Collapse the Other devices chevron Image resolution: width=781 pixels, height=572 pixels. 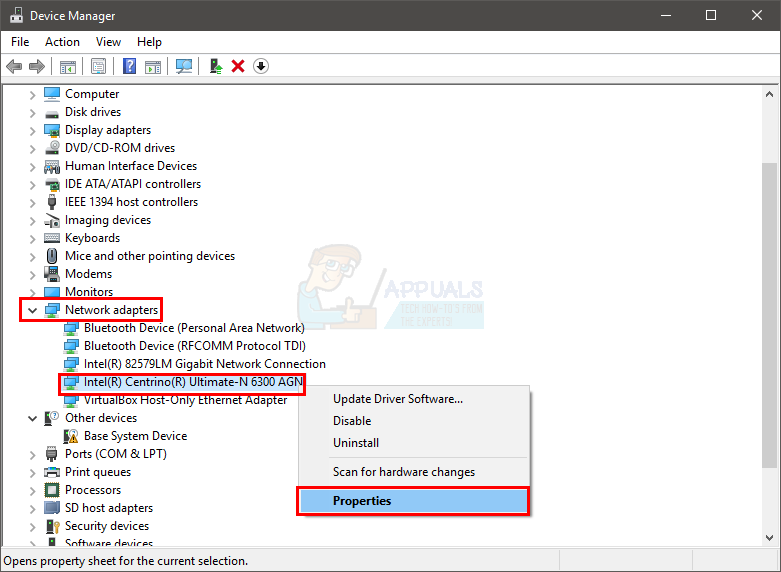pyautogui.click(x=32, y=418)
